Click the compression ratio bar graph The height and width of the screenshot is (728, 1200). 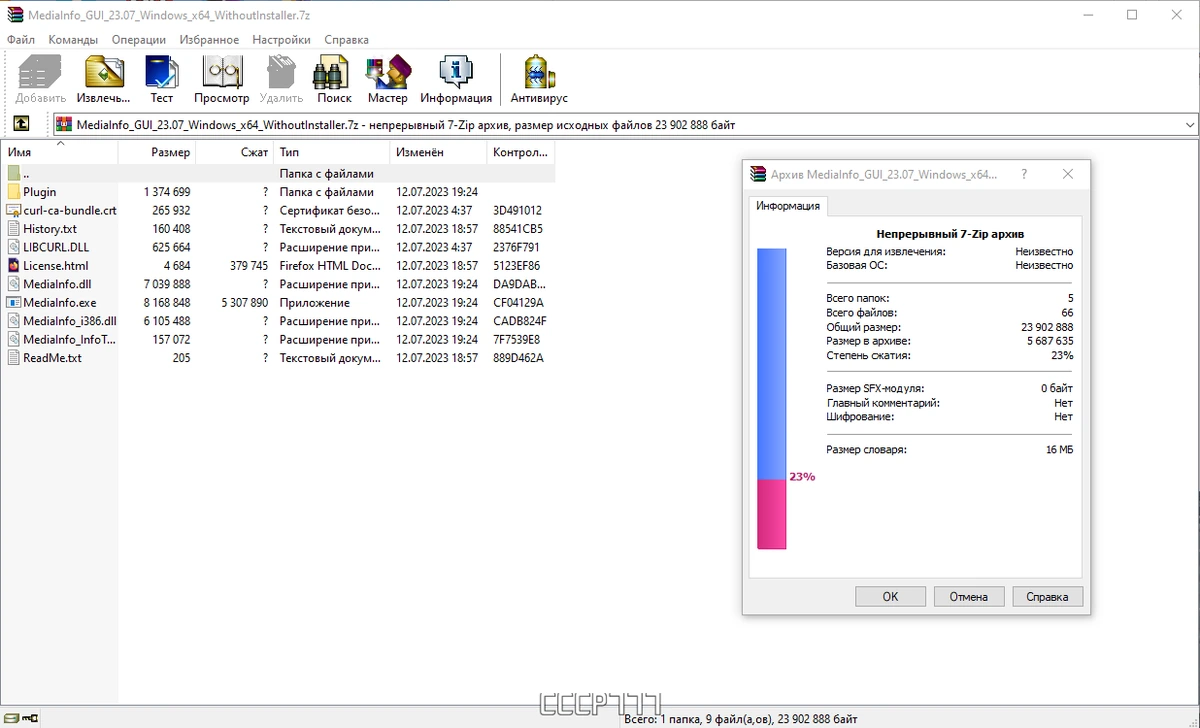(772, 399)
